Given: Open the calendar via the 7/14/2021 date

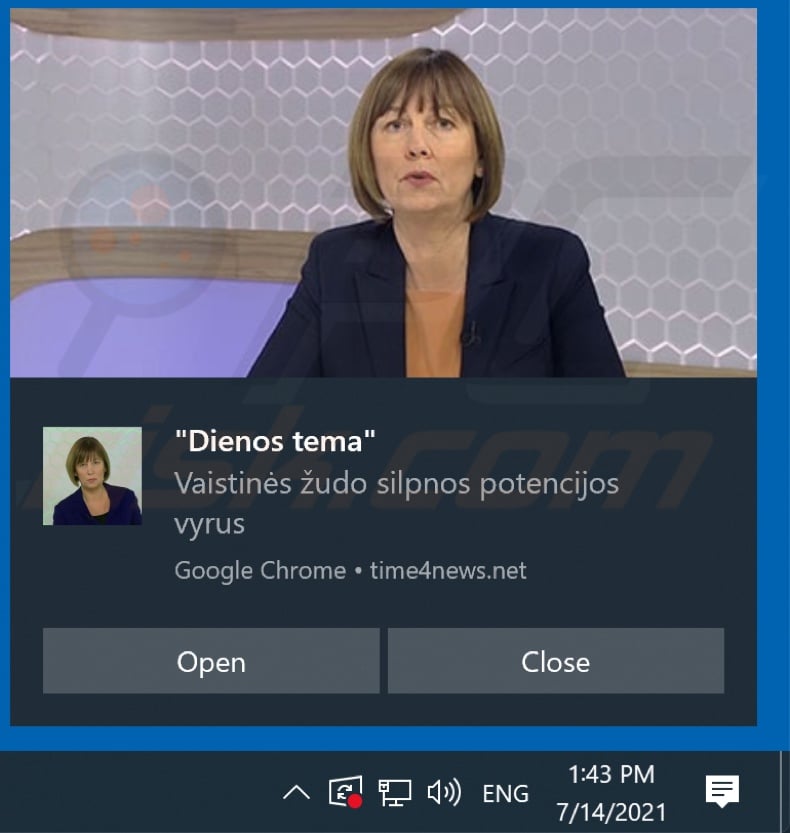Looking at the screenshot, I should coord(611,812).
